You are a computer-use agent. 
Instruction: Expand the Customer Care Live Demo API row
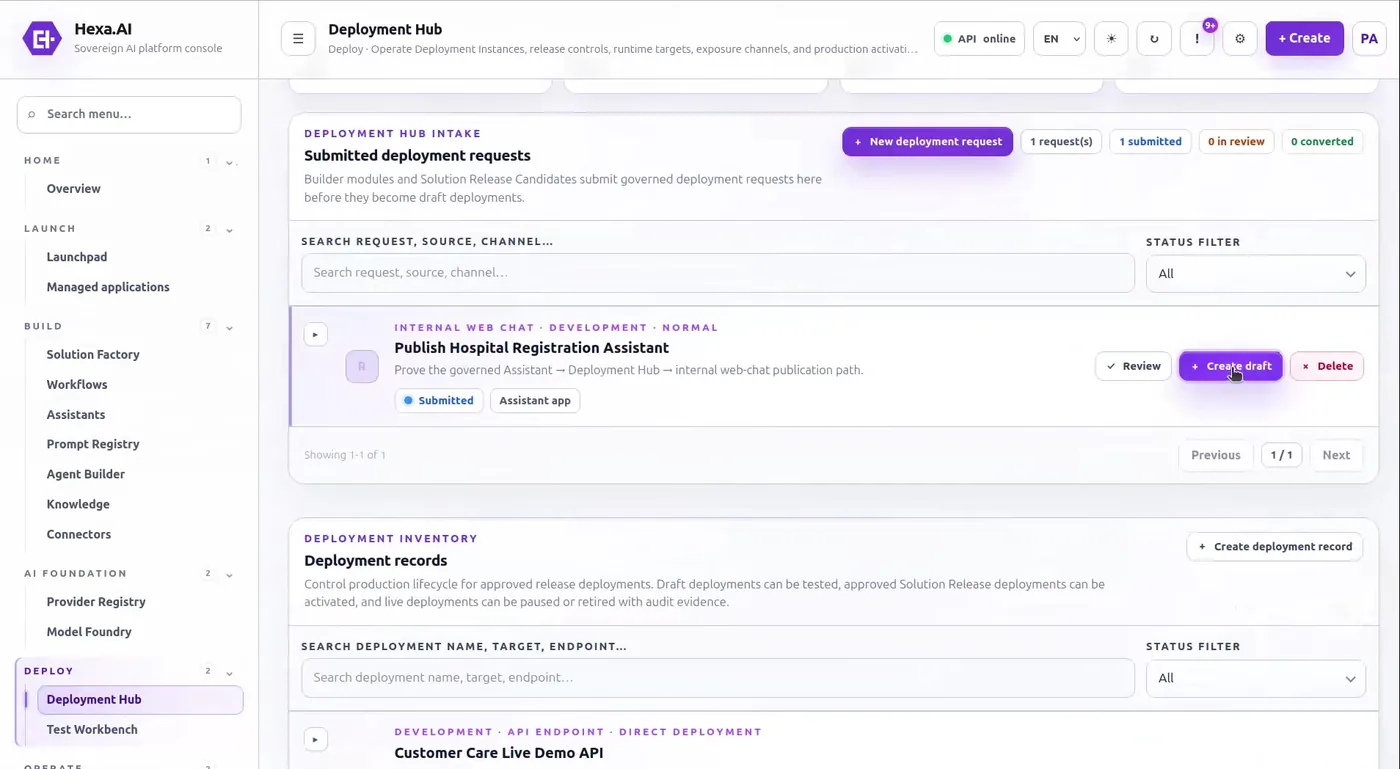[x=315, y=740]
